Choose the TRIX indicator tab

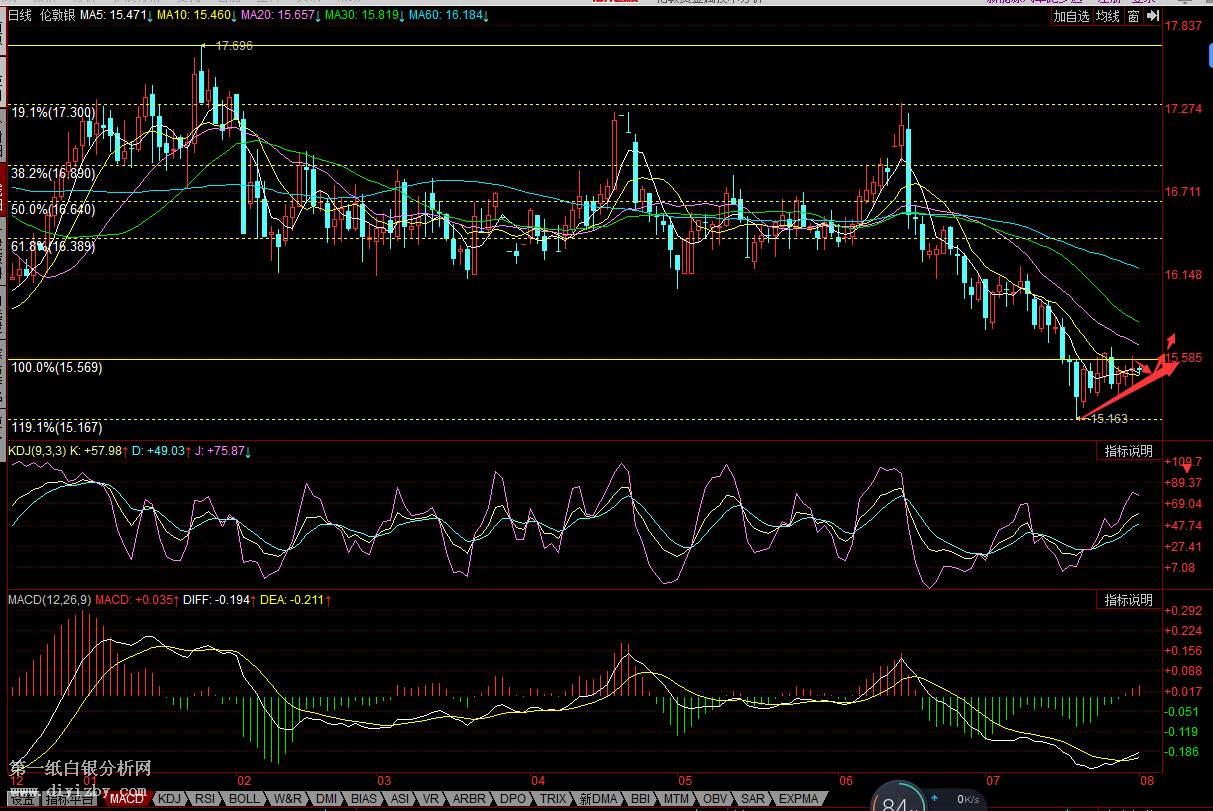coord(550,799)
